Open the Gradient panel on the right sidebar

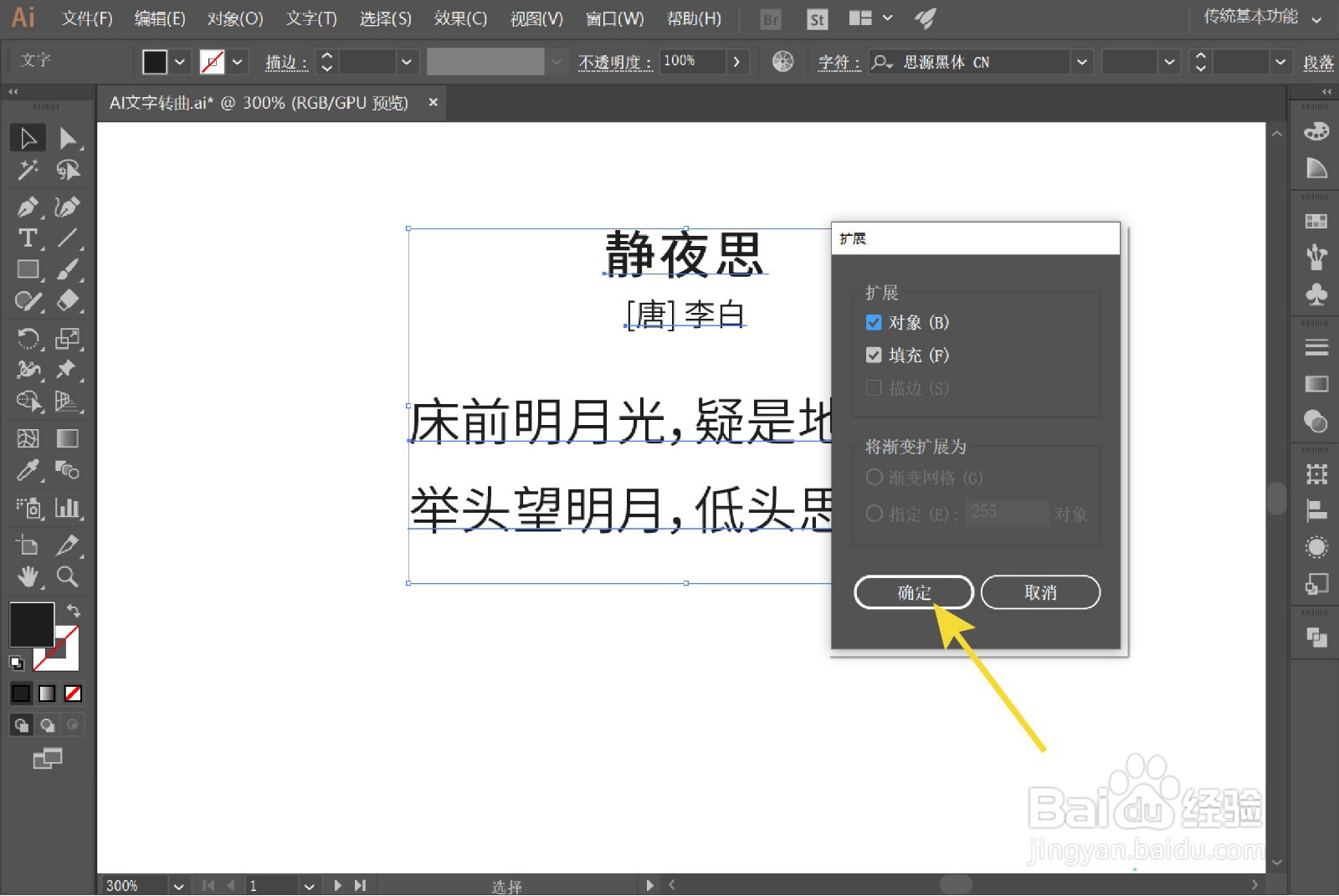pos(1315,384)
